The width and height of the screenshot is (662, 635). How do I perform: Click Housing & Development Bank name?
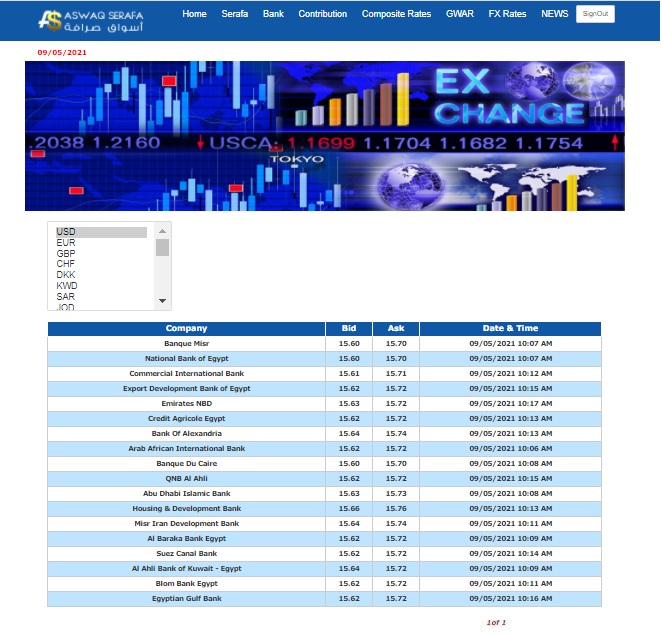point(187,509)
